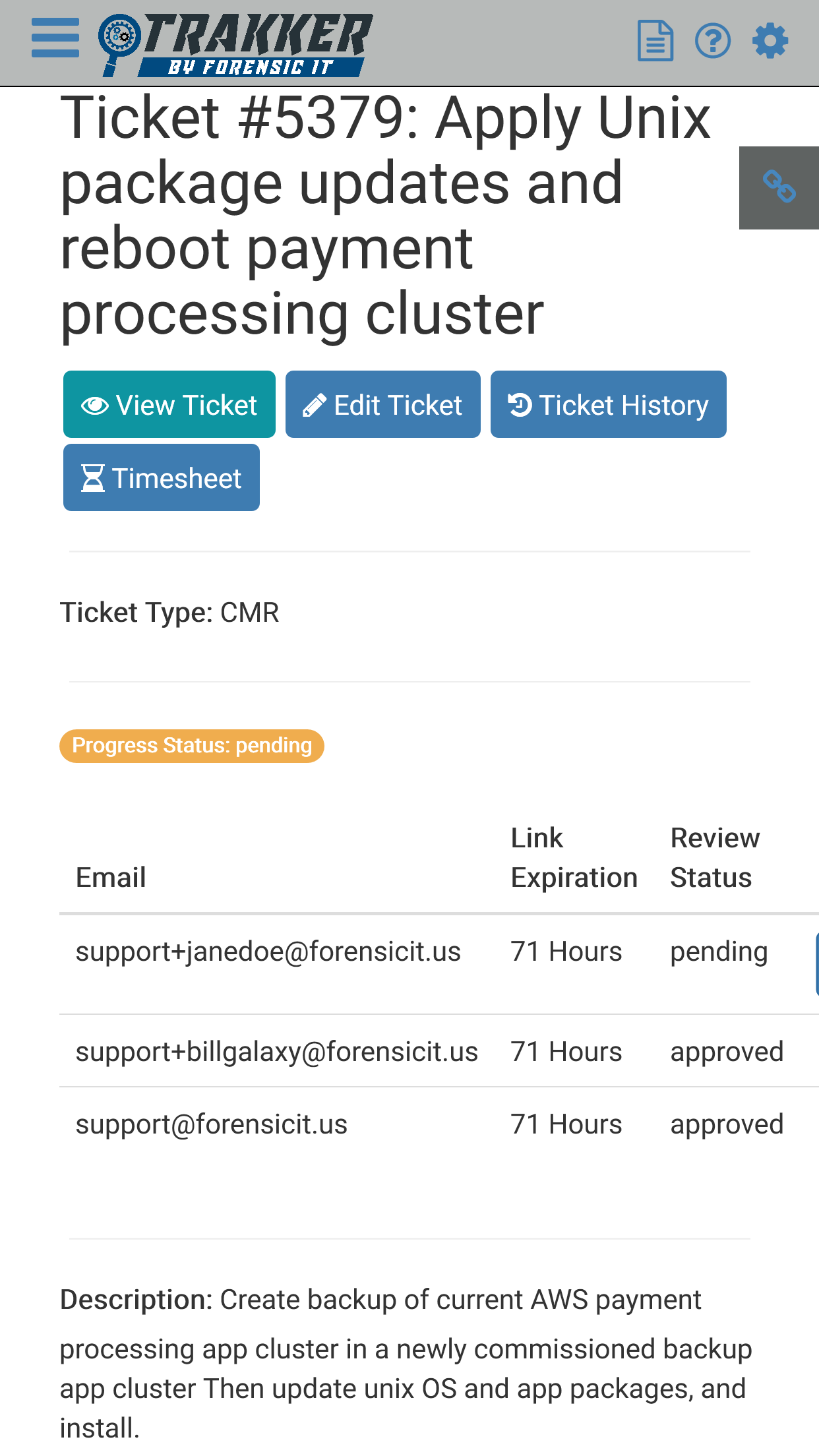Click the Progress Status pending badge
The image size is (819, 1456).
pos(192,746)
